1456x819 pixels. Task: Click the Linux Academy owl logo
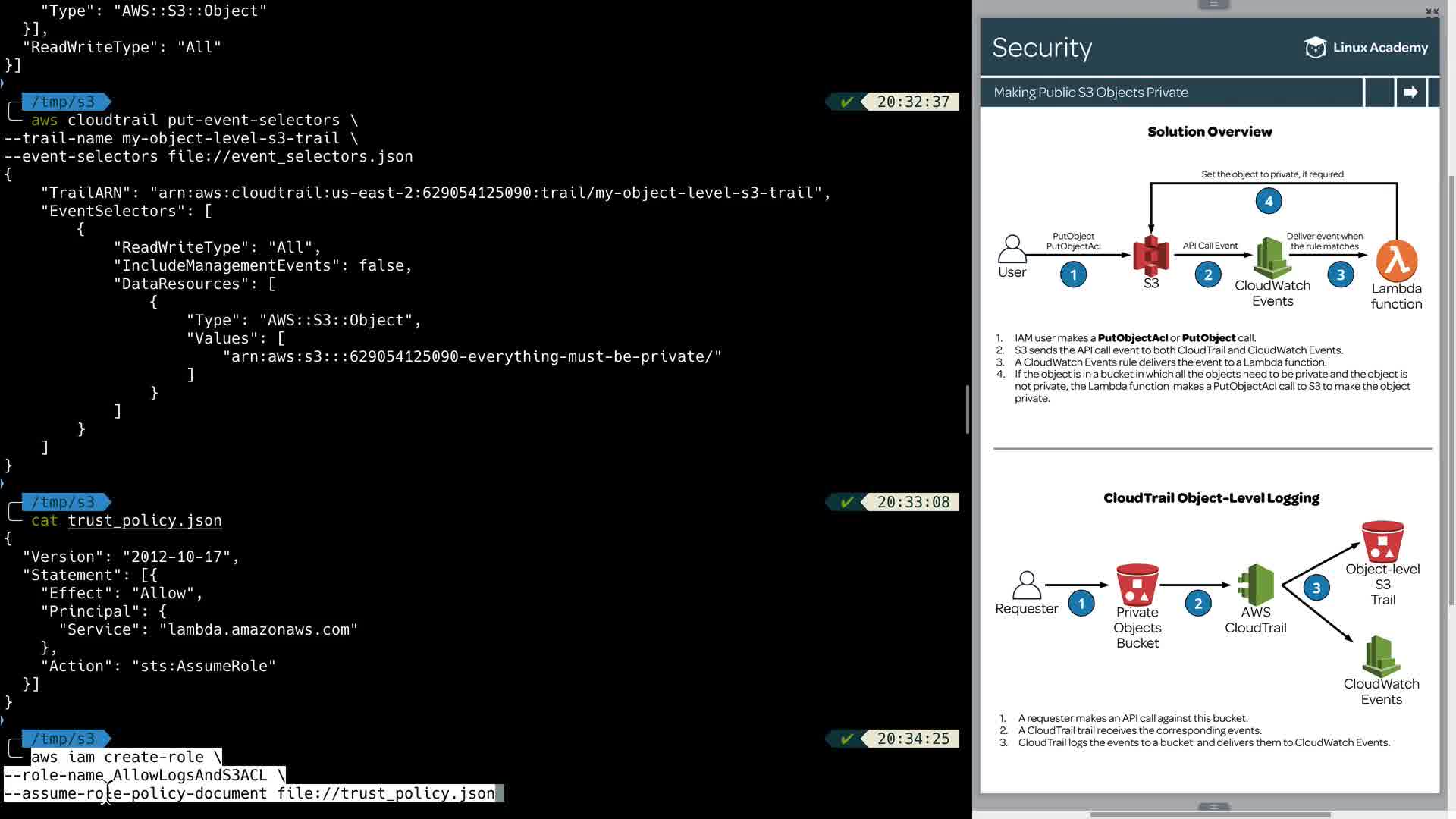tap(1315, 48)
